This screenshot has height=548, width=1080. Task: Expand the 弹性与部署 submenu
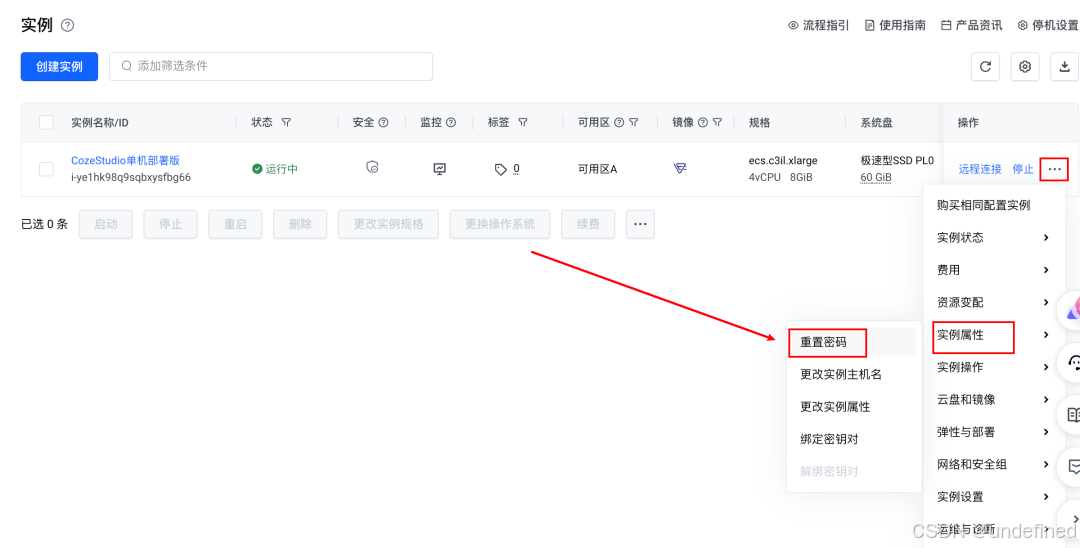coord(992,432)
